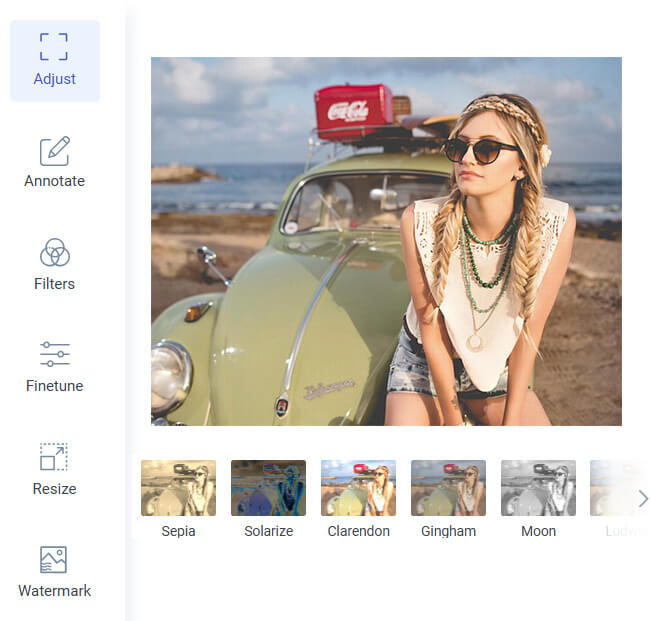Open the Filters overlapping-circles icon
Image resolution: width=650 pixels, height=621 pixels.
54,252
